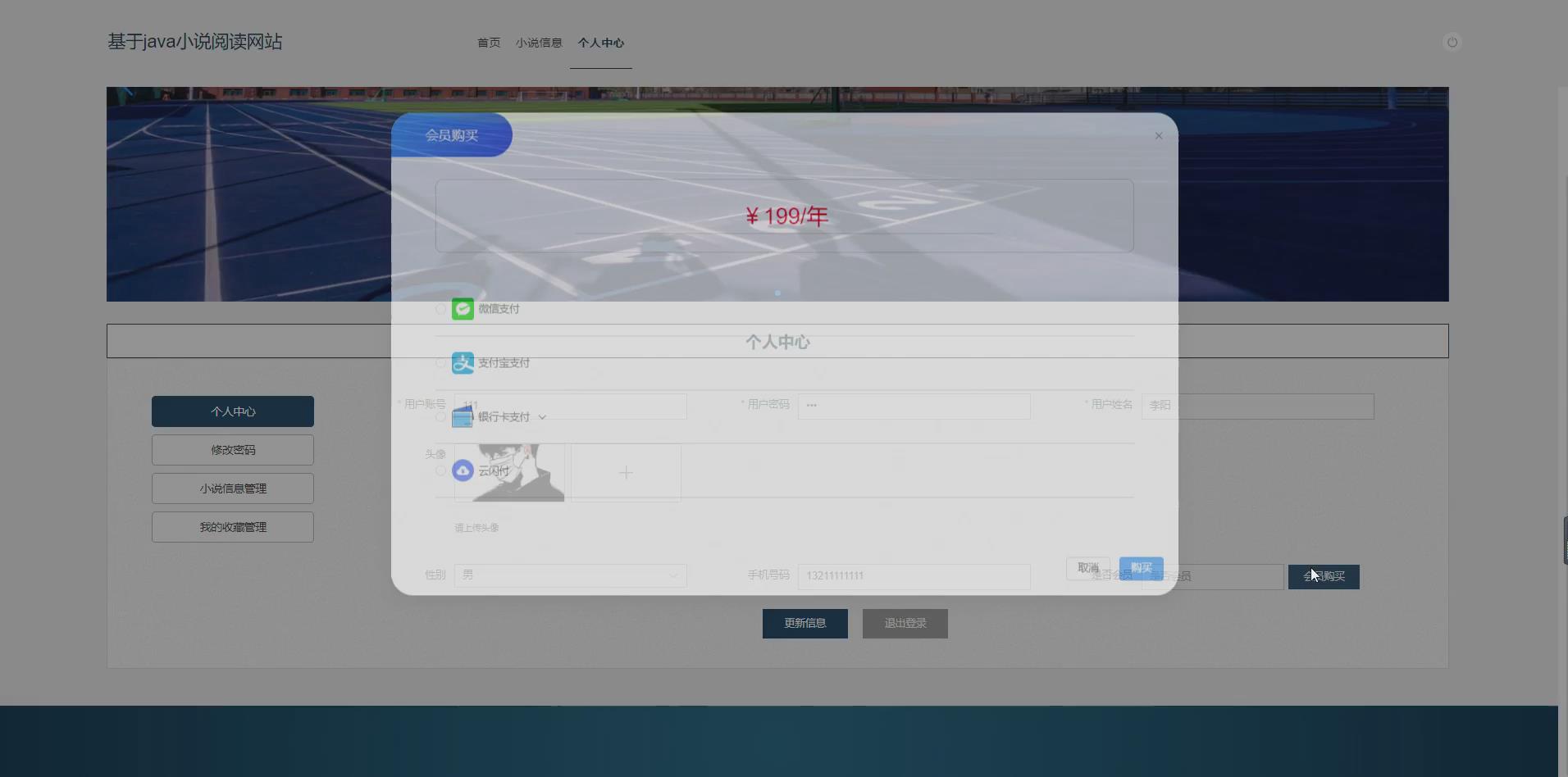Viewport: 1568px width, 777px height.
Task: Select the 微信支付 payment radio button
Action: click(440, 309)
